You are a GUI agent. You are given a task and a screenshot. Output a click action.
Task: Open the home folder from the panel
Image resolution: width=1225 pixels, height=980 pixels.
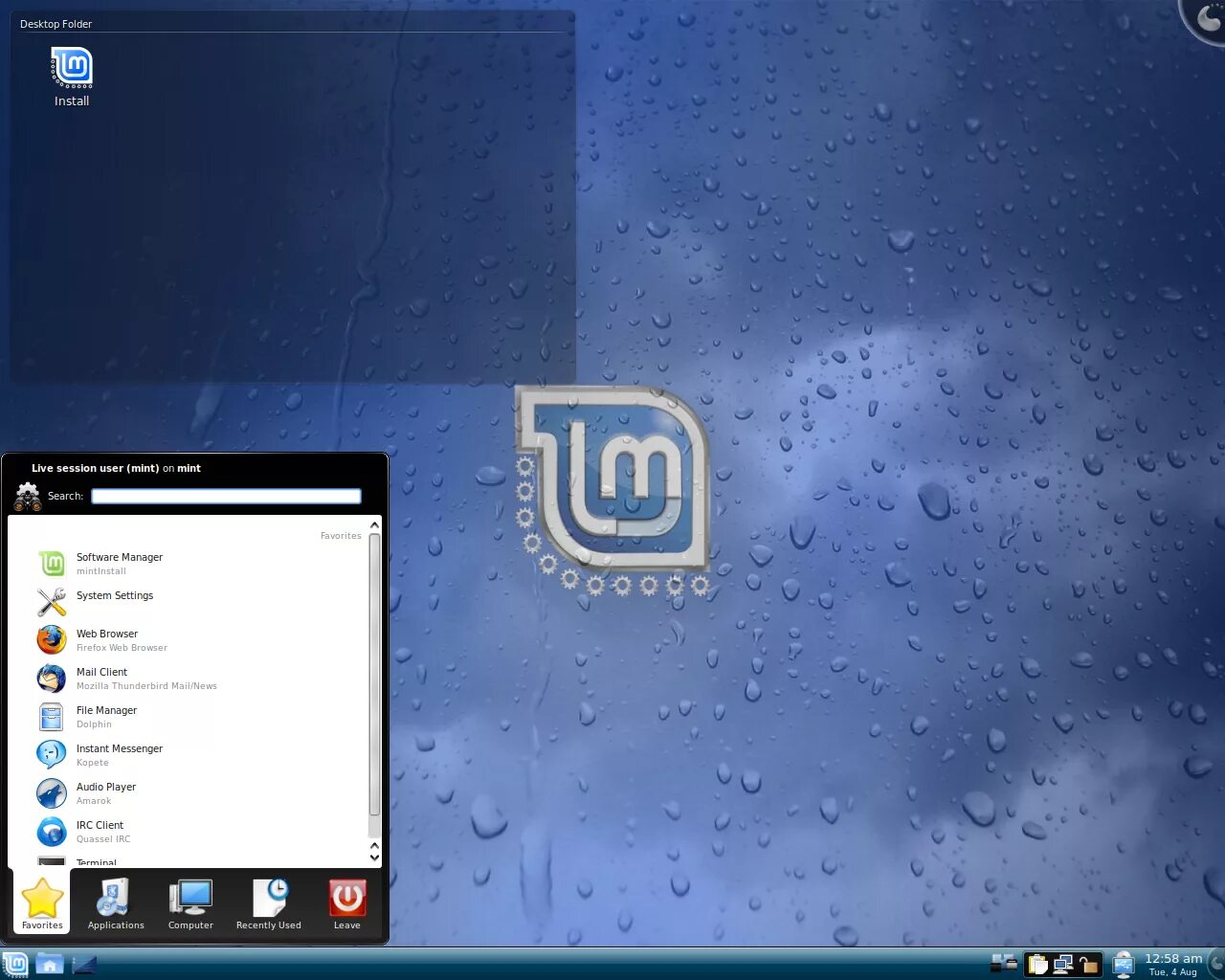(x=50, y=963)
